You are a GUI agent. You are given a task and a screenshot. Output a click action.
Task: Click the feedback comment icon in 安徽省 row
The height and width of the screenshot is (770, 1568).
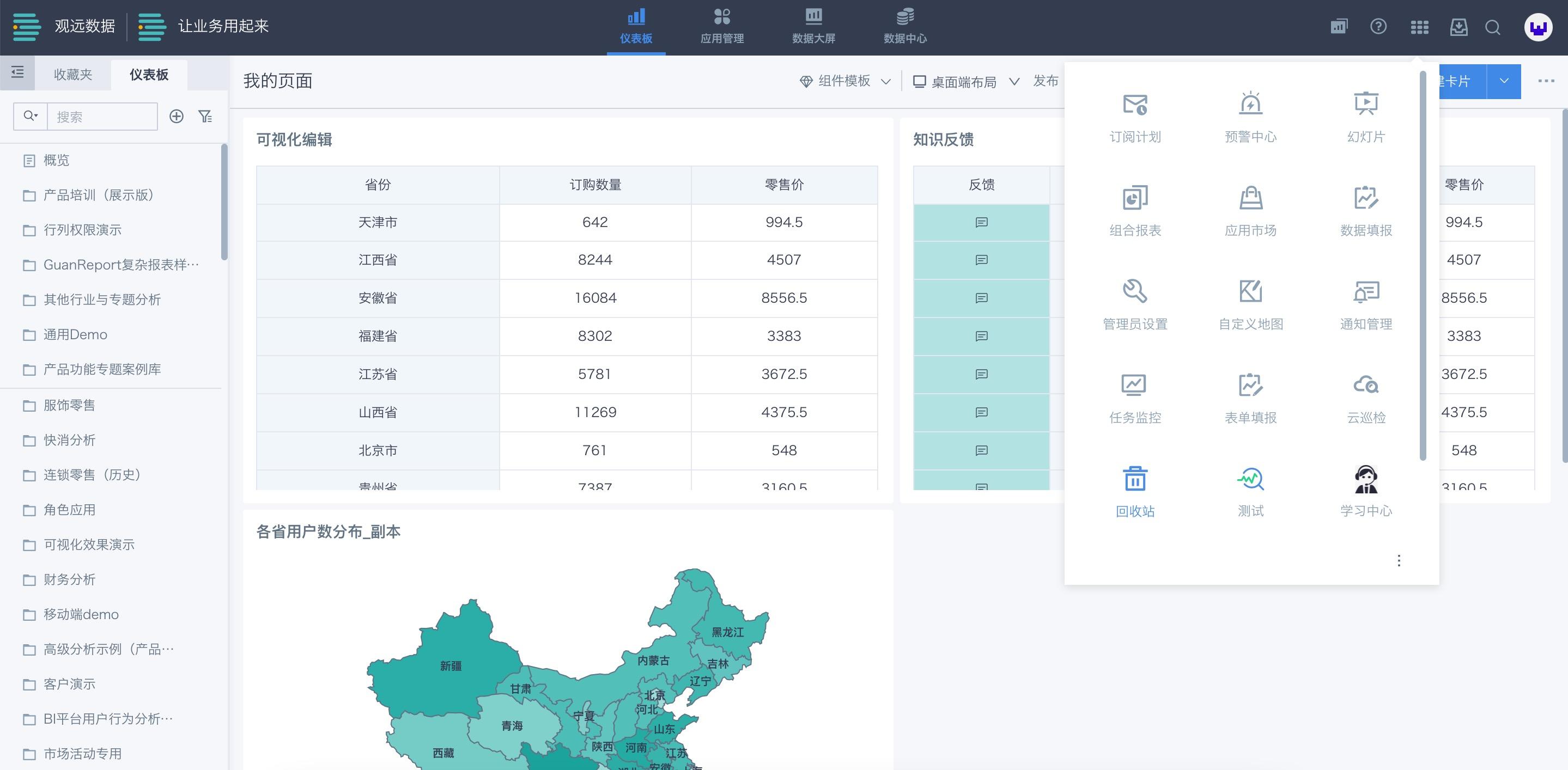point(981,298)
